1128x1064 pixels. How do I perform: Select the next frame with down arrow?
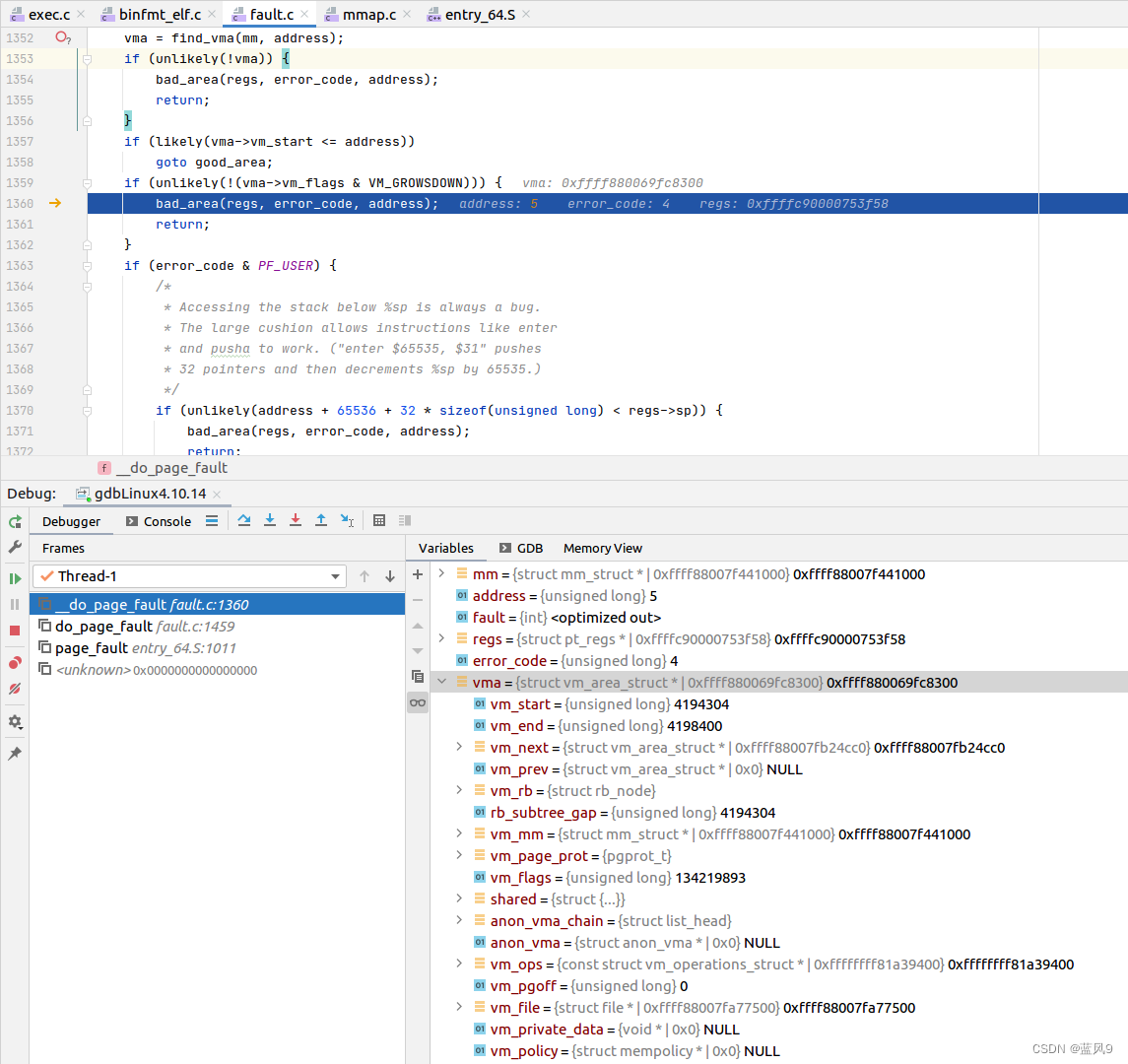[x=390, y=576]
